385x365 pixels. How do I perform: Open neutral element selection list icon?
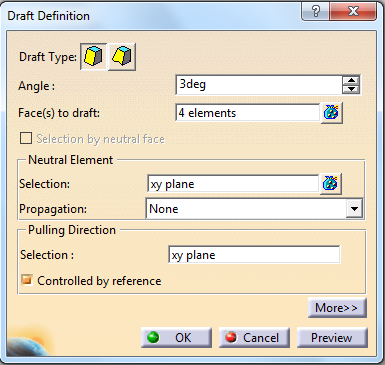coord(330,184)
